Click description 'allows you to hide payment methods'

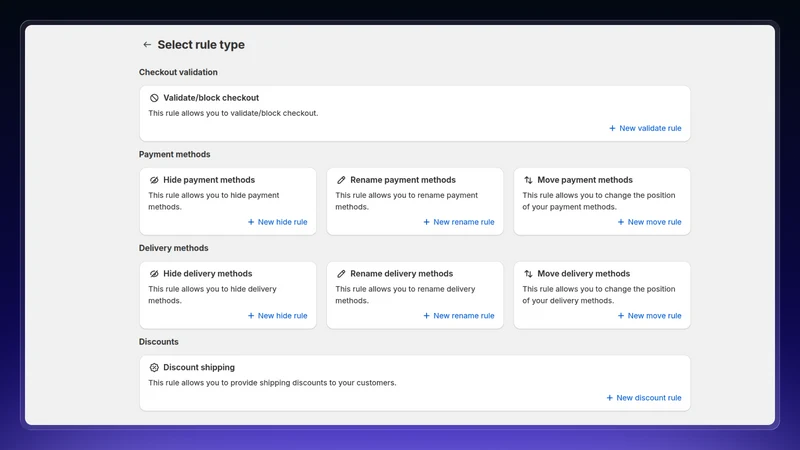[214, 201]
